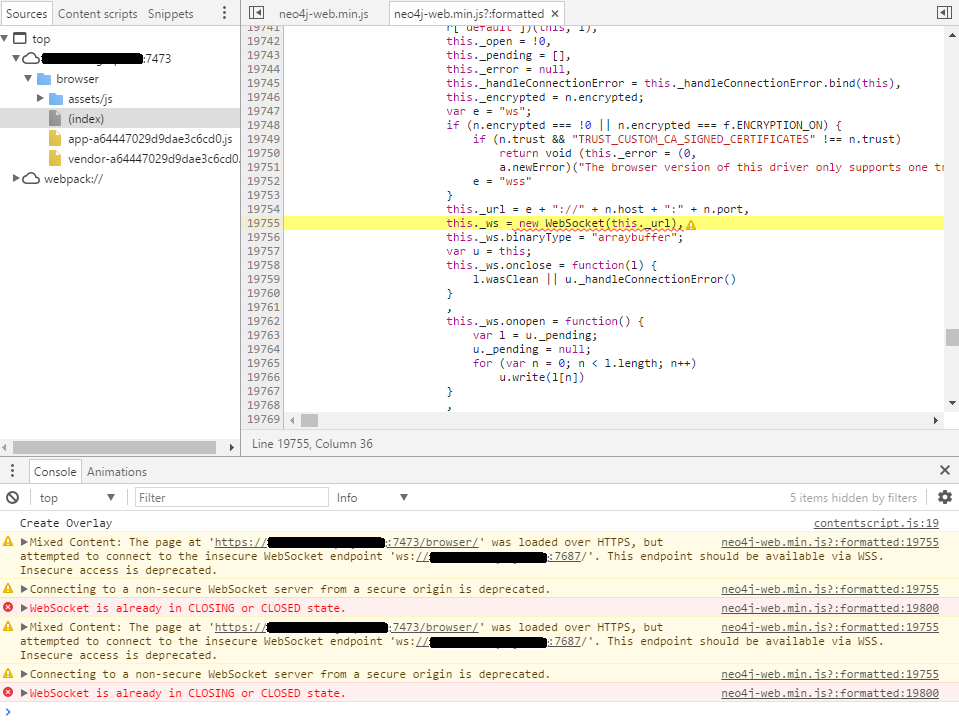Image resolution: width=959 pixels, height=727 pixels.
Task: Expand the second Mixed Content warning
Action: 24,627
